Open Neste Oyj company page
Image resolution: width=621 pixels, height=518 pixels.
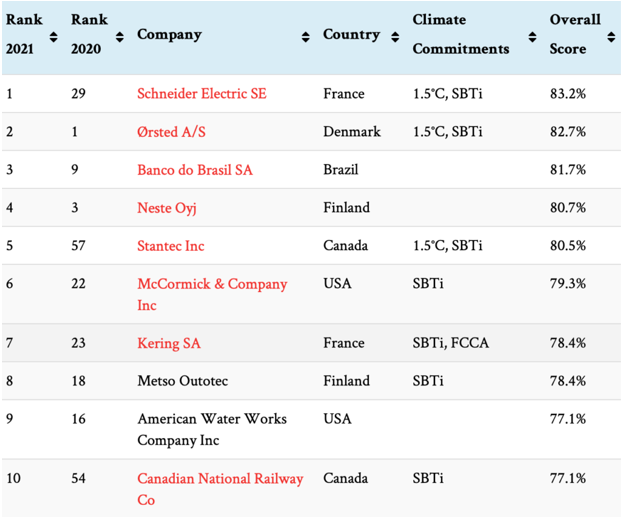pyautogui.click(x=167, y=208)
